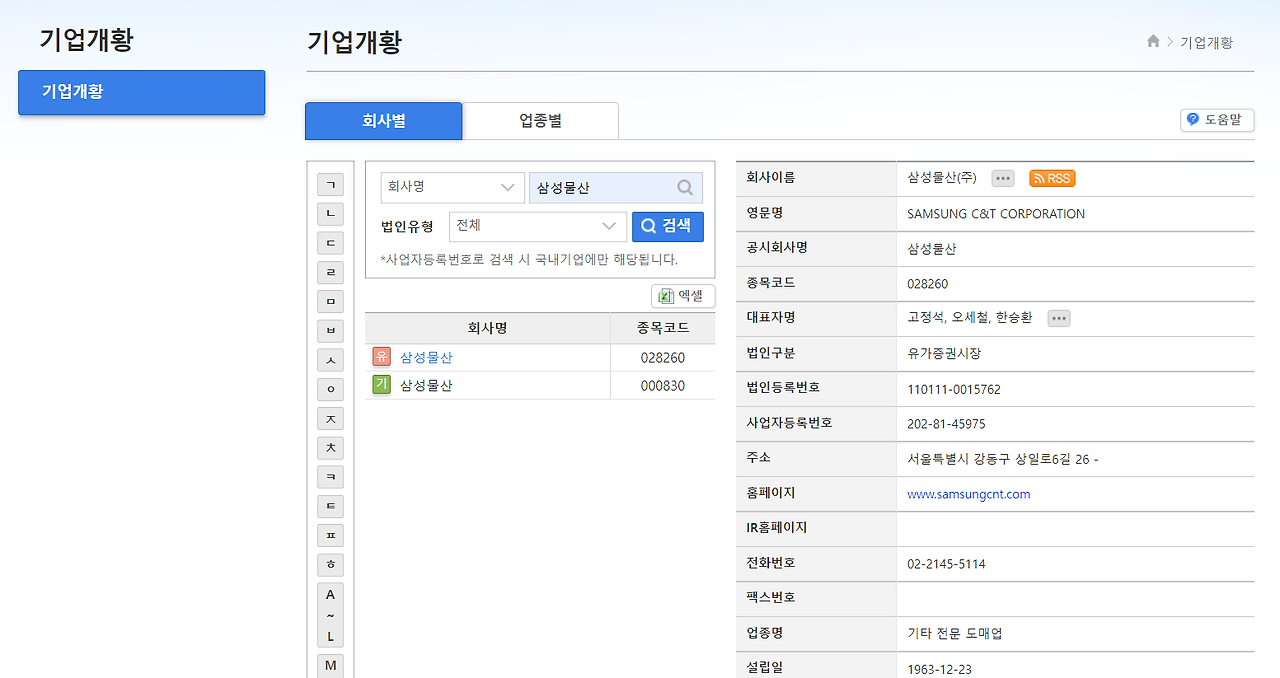This screenshot has width=1280, height=678.
Task: Filter by initial consonant ㅍ
Action: coord(331,534)
